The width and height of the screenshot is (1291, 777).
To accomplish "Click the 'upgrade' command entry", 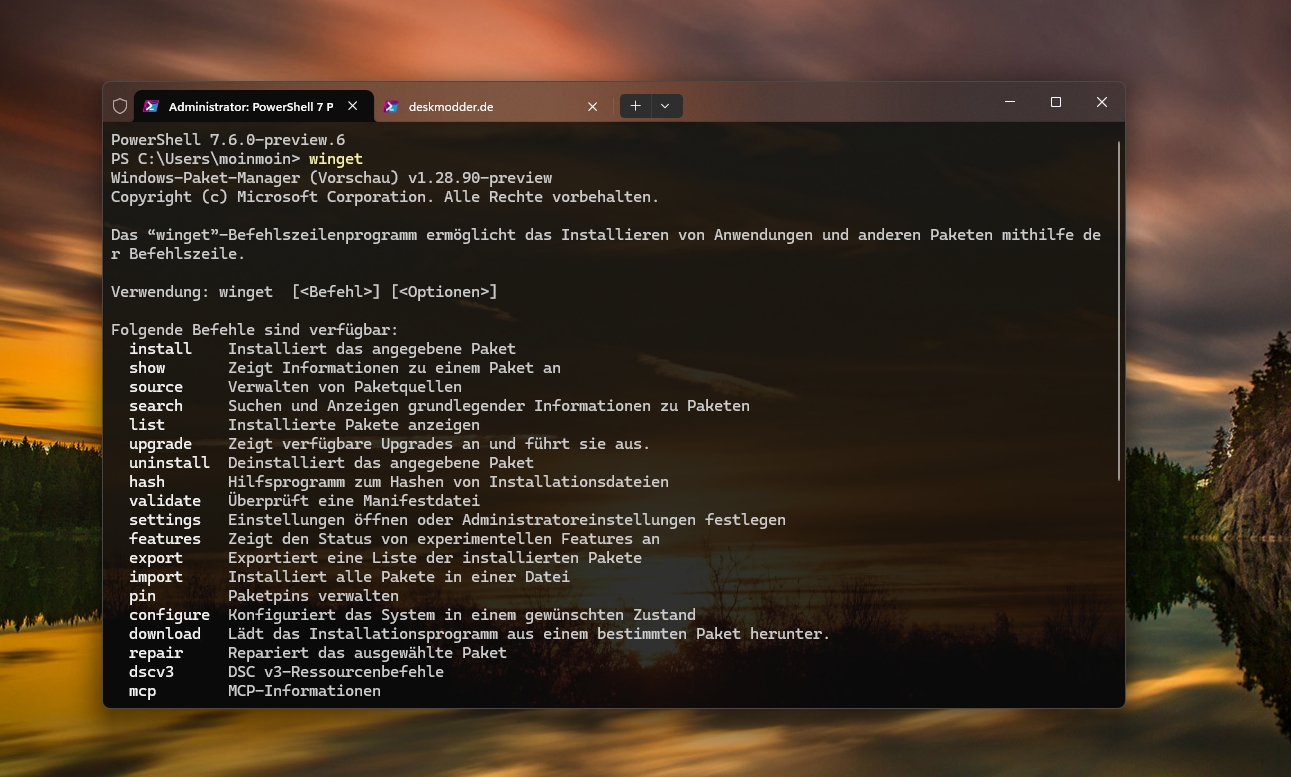I will [x=160, y=444].
